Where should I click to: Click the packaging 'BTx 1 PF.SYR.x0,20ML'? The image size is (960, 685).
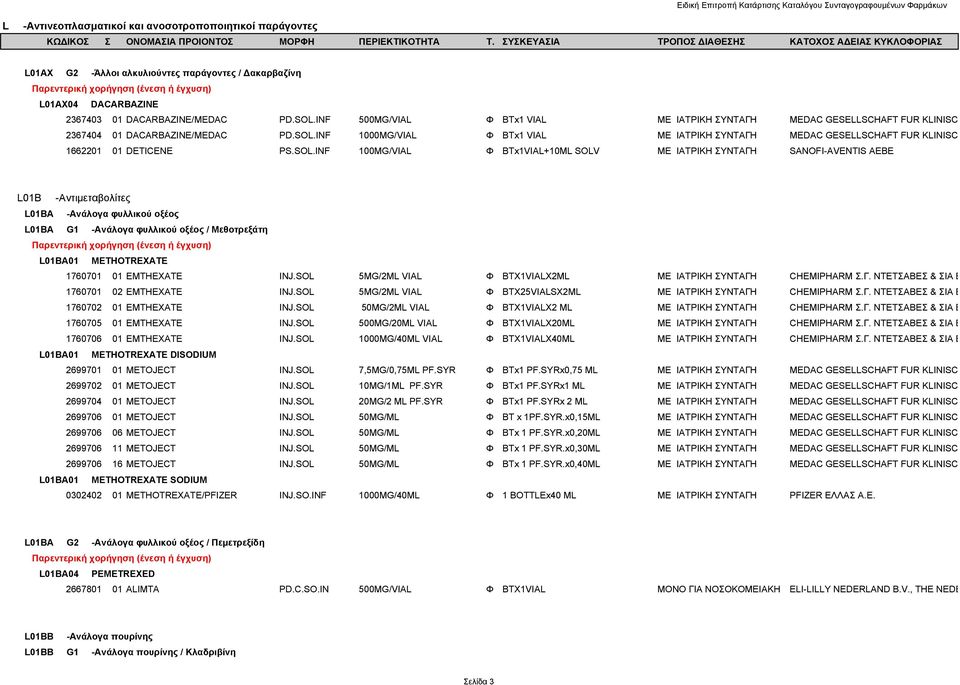551,433
